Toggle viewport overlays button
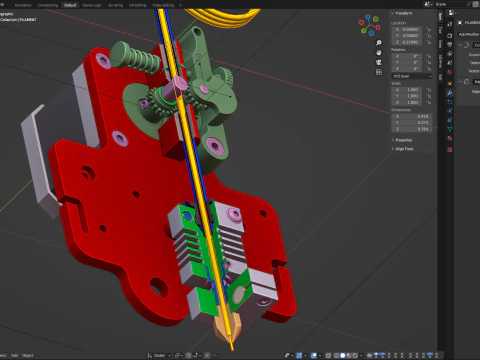Viewport: 480px width, 360px height. pos(314,355)
